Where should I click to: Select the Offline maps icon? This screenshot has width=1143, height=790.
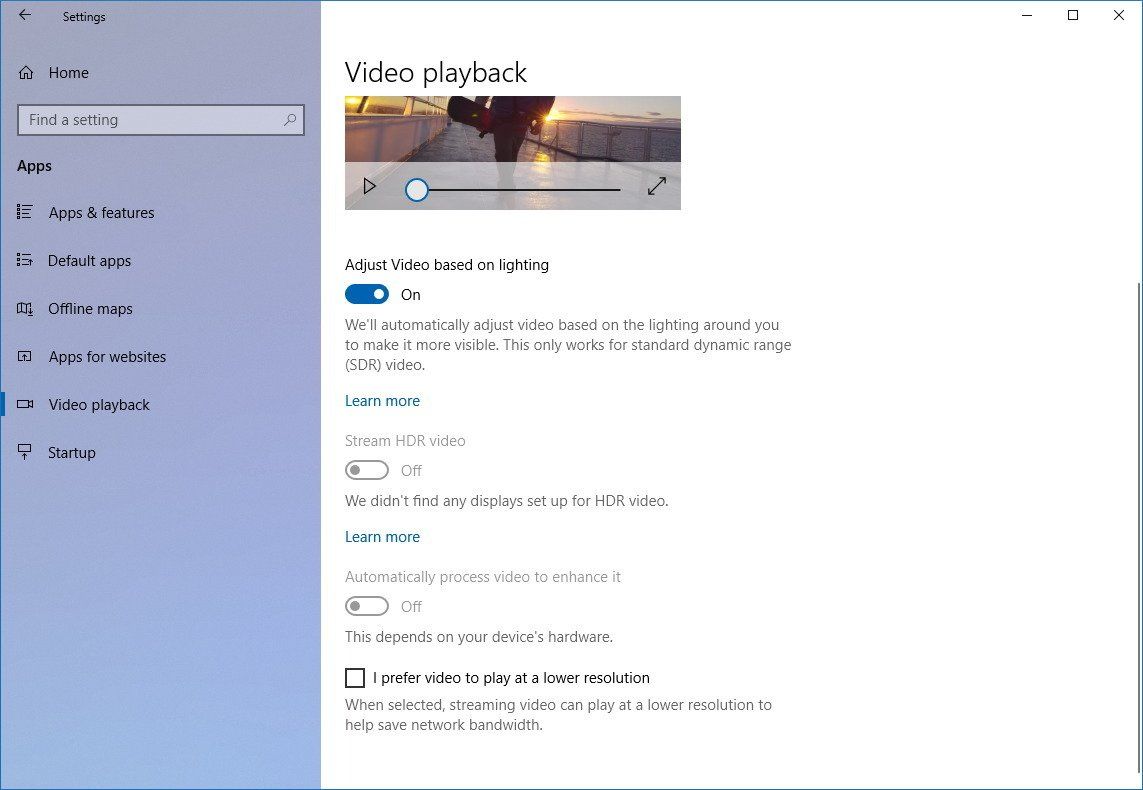24,308
